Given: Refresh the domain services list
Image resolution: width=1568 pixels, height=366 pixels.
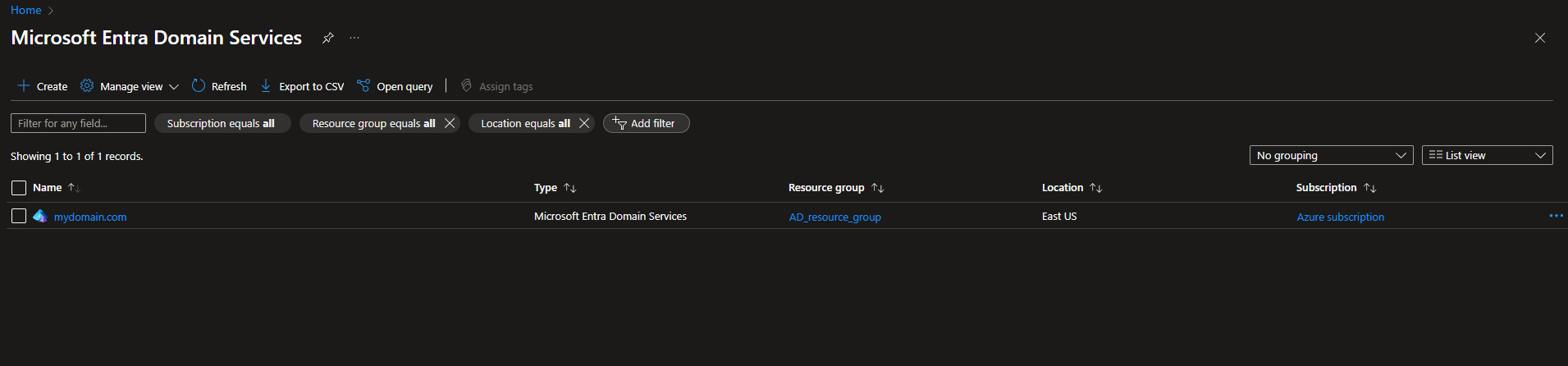Looking at the screenshot, I should coord(219,86).
